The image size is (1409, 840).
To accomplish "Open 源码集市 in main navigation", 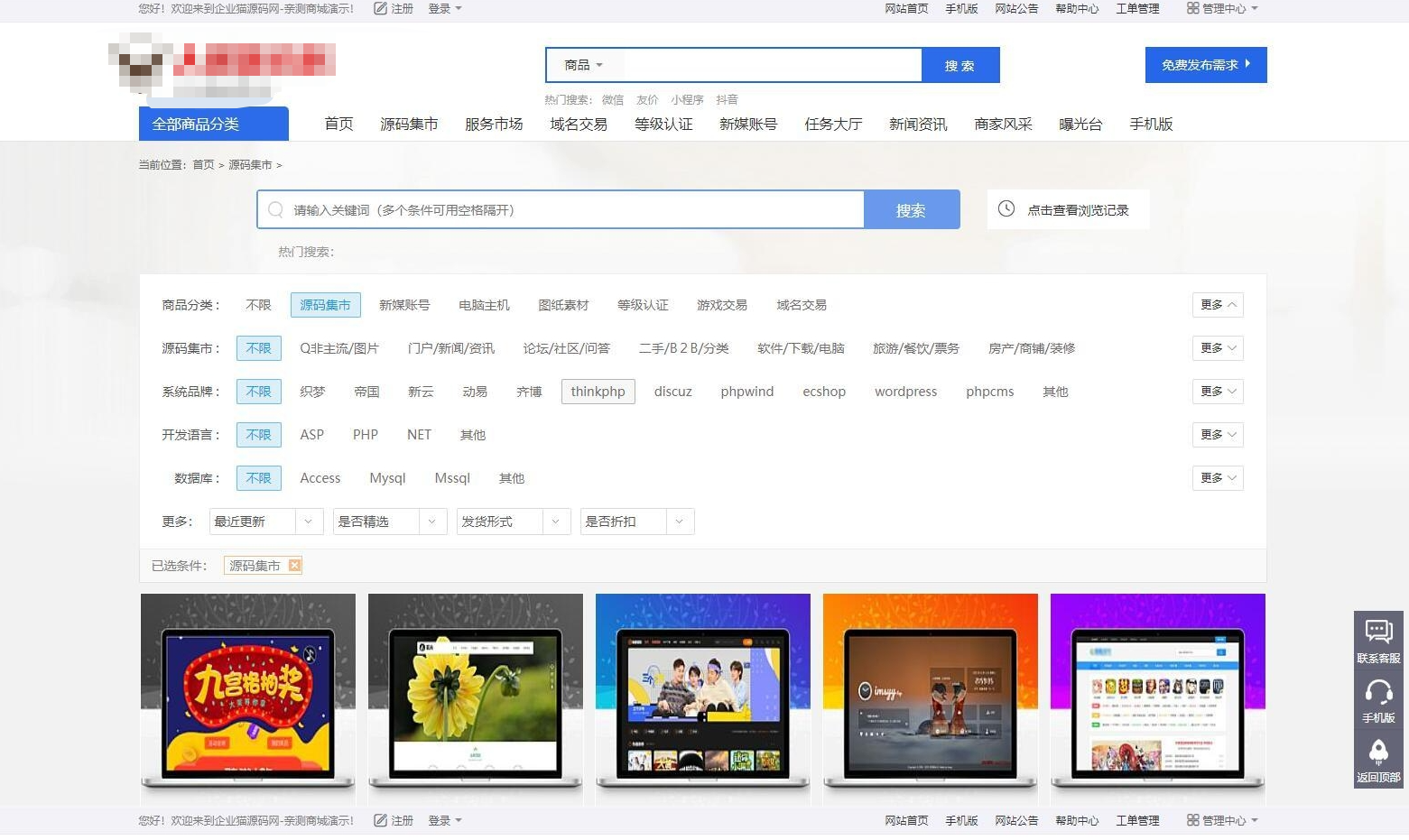I will (409, 125).
